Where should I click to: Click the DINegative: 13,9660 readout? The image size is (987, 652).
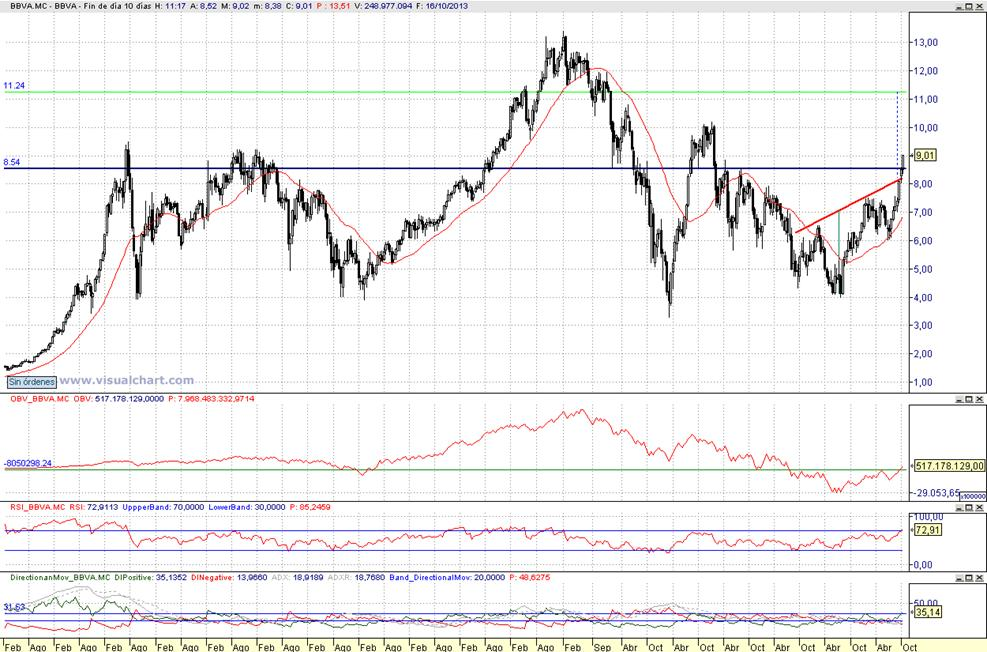click(229, 577)
